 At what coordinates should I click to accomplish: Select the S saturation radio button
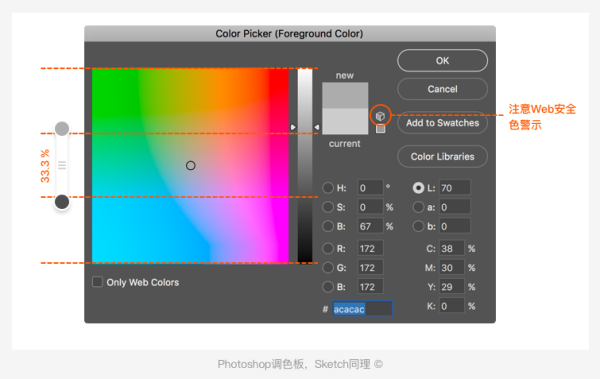point(328,207)
